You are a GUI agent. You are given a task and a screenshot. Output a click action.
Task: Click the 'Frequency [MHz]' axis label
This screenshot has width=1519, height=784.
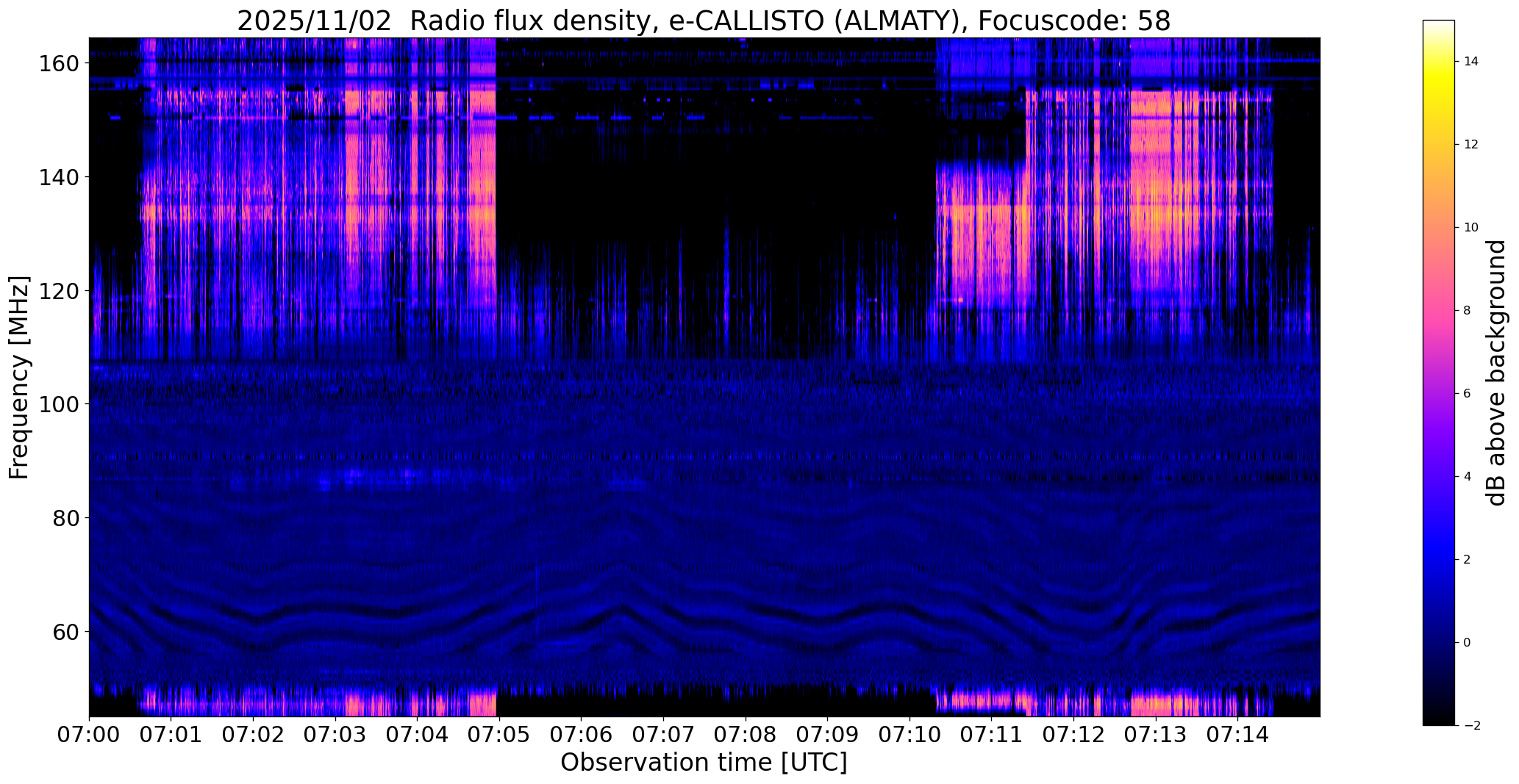(19, 377)
